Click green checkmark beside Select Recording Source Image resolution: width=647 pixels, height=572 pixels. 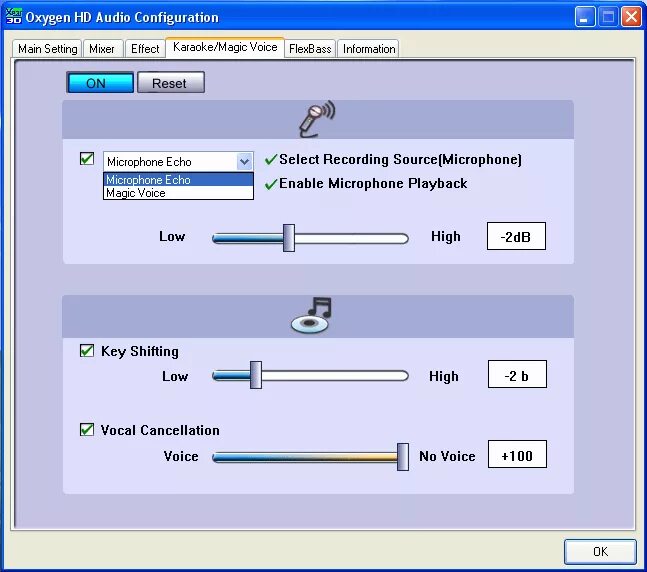click(x=271, y=159)
